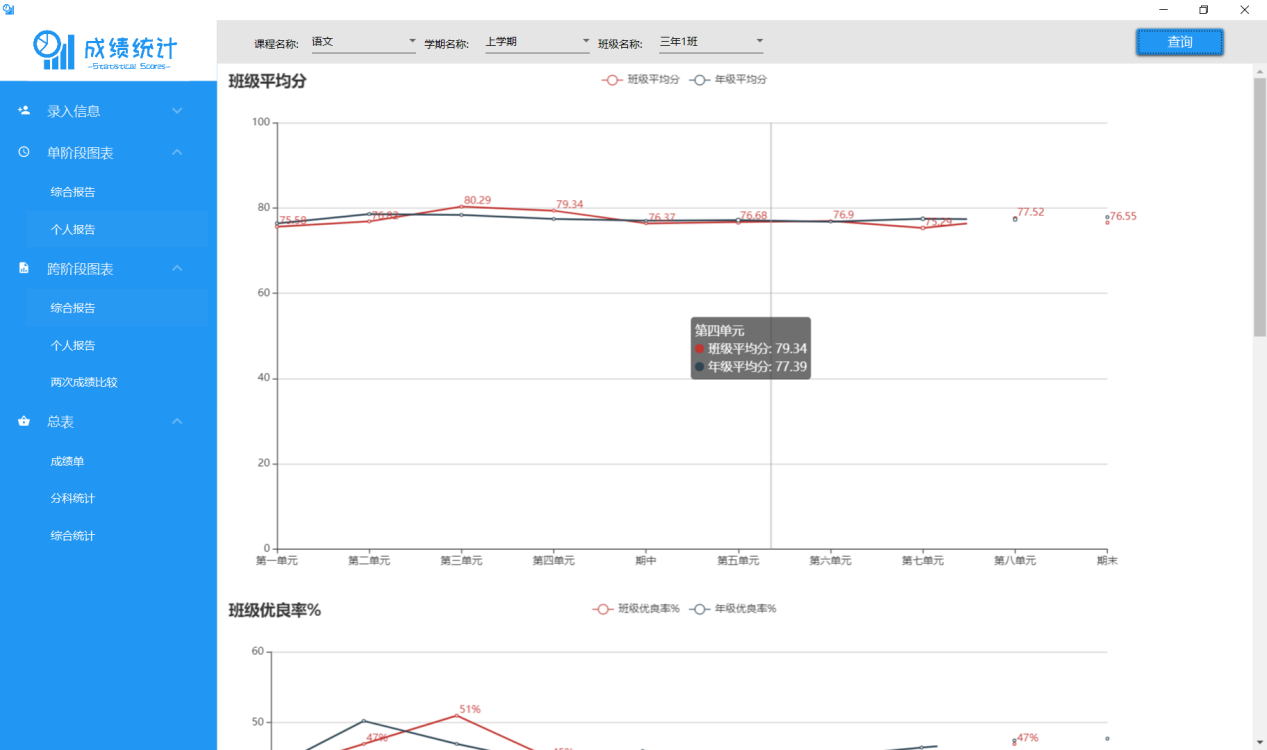This screenshot has width=1267, height=750.
Task: Collapse the 跨阶段图表 chevron
Action: tap(177, 268)
